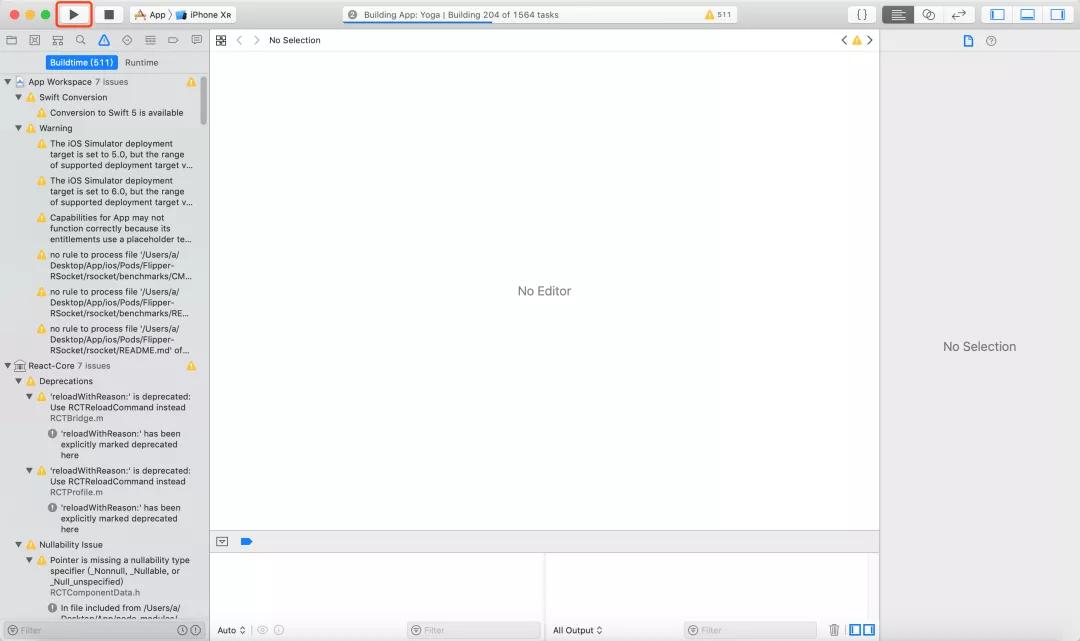Toggle recently modified issues filter

coord(183,630)
